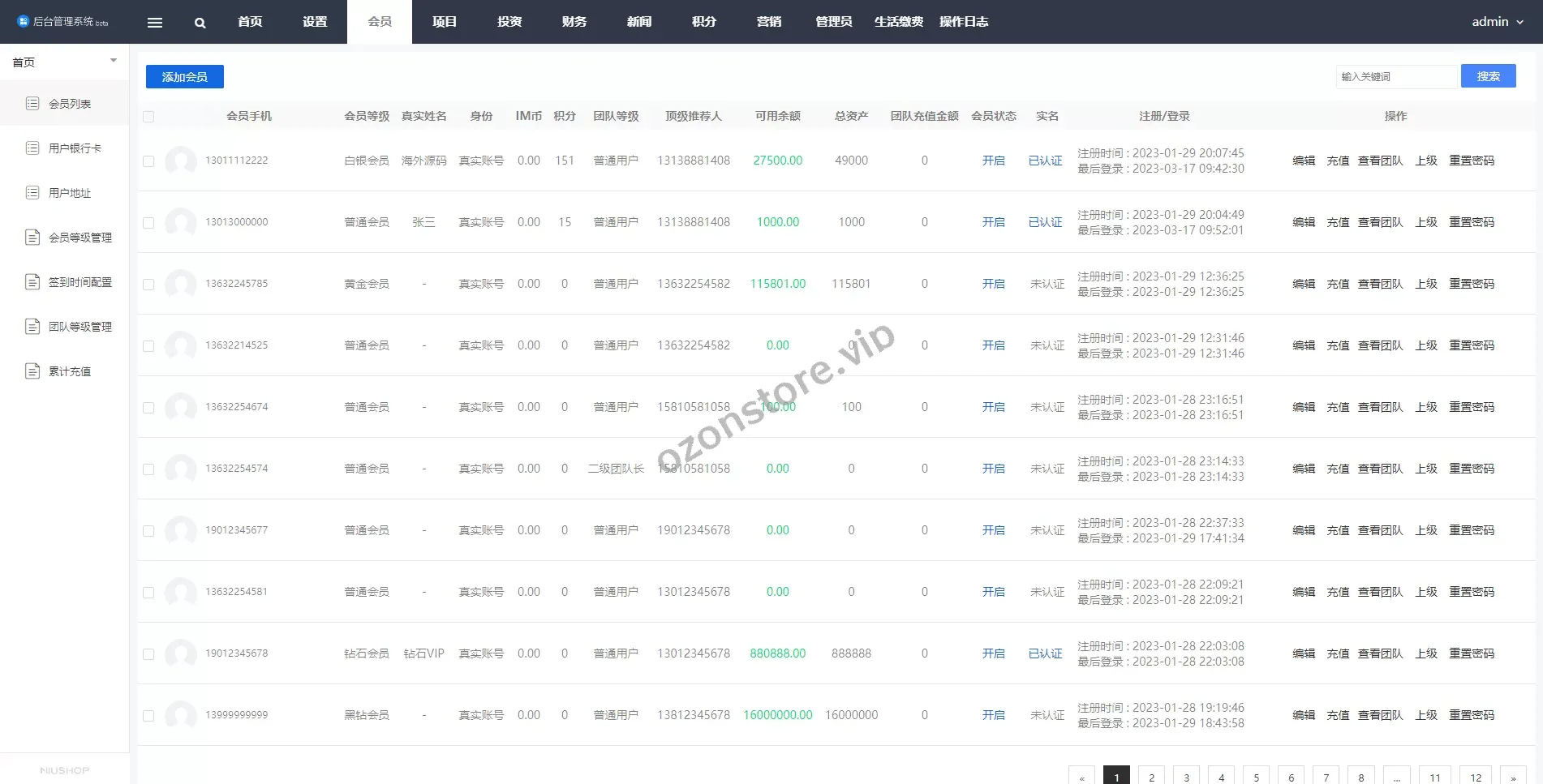This screenshot has width=1543, height=784.
Task: Click 重置密码 for member 13632245785
Action: click(1471, 284)
